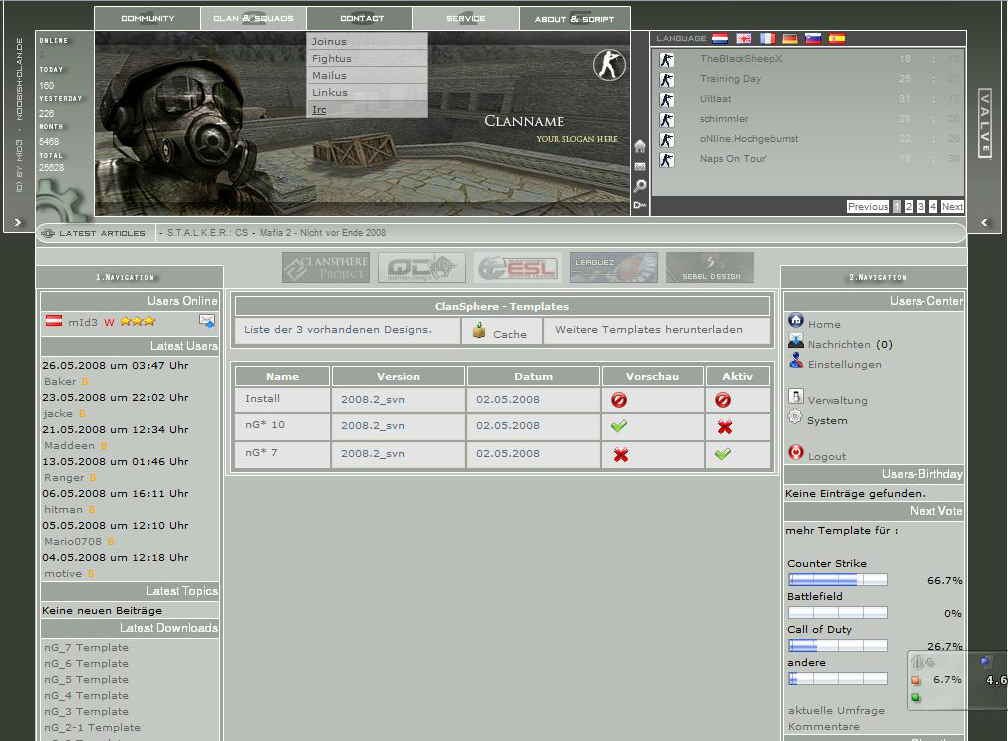Switch to German via the flag
Image resolution: width=1008 pixels, height=741 pixels.
pos(790,39)
